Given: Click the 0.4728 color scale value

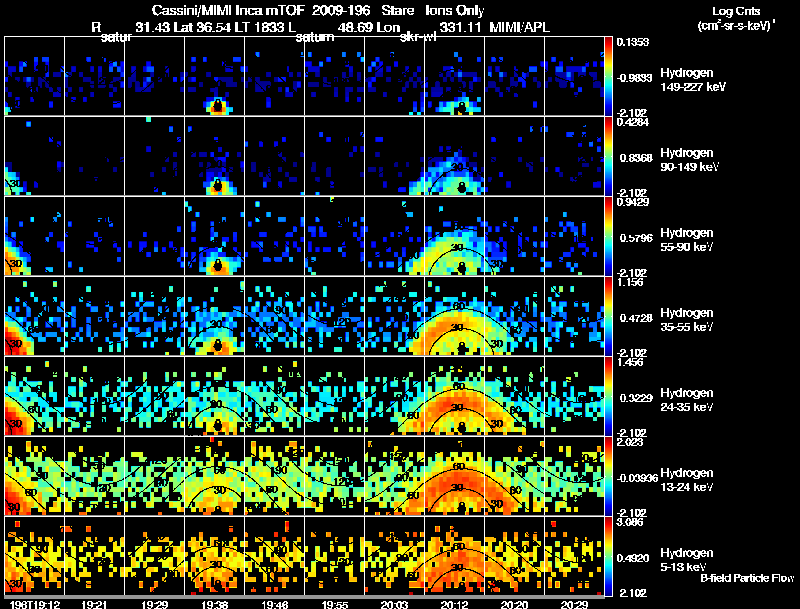Looking at the screenshot, I should tap(636, 318).
